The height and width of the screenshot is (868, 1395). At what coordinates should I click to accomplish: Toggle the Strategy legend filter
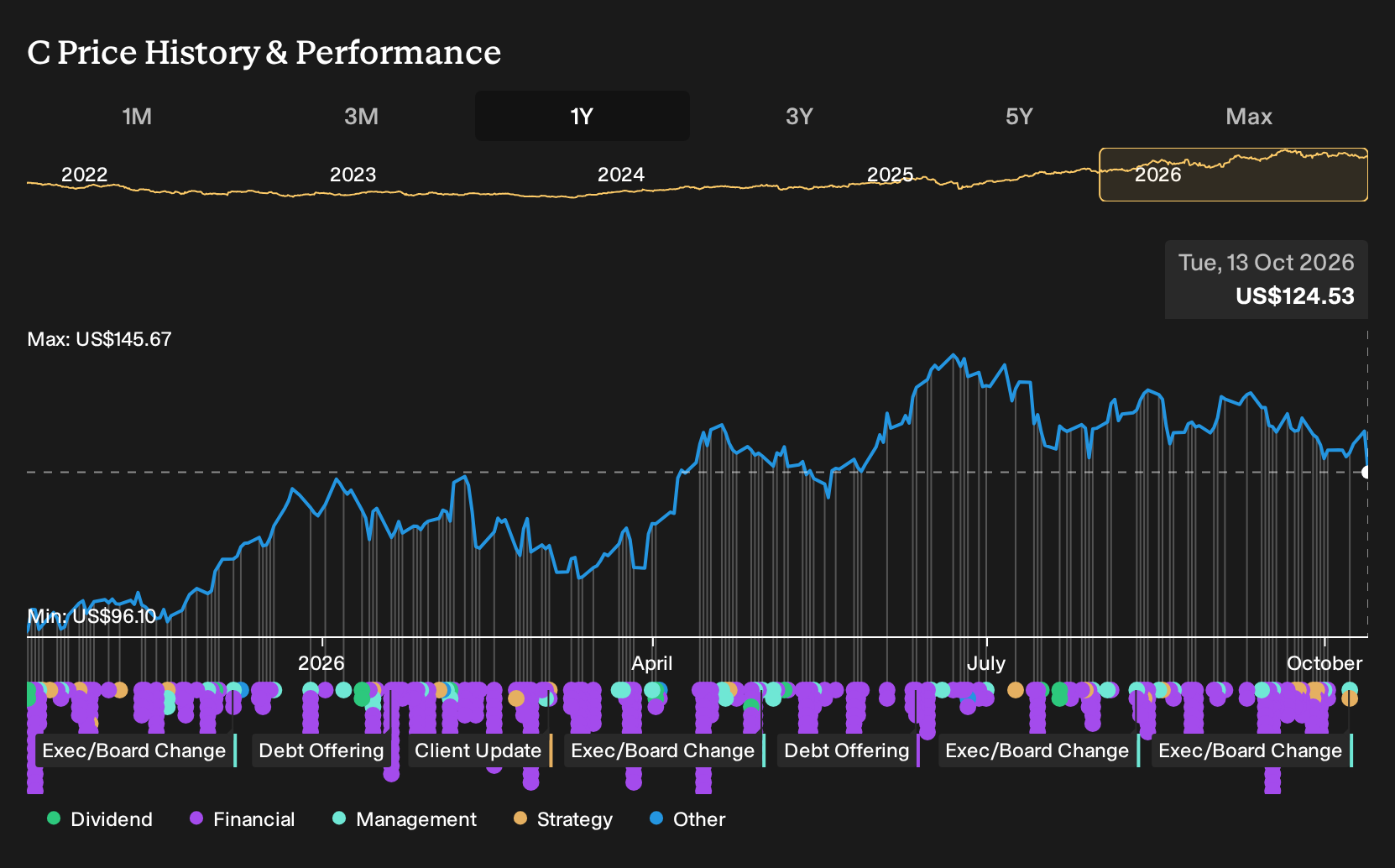563,819
